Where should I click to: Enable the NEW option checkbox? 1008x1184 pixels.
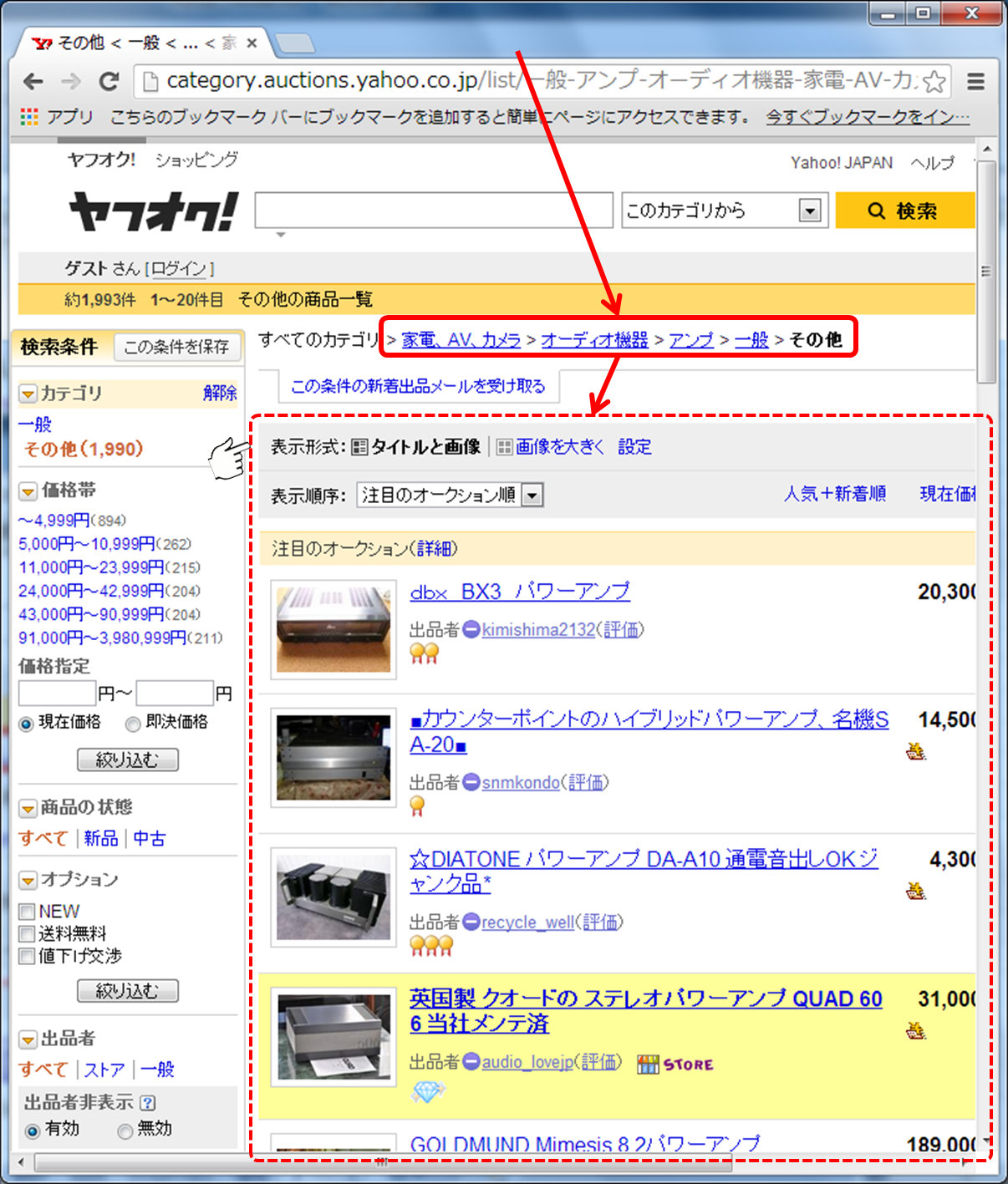click(x=28, y=912)
